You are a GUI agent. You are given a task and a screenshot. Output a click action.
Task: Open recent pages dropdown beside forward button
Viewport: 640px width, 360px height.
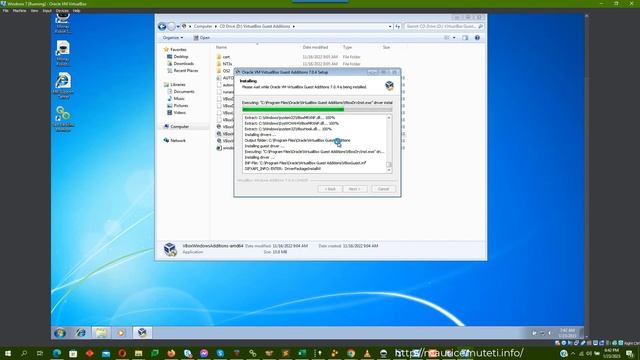click(178, 27)
